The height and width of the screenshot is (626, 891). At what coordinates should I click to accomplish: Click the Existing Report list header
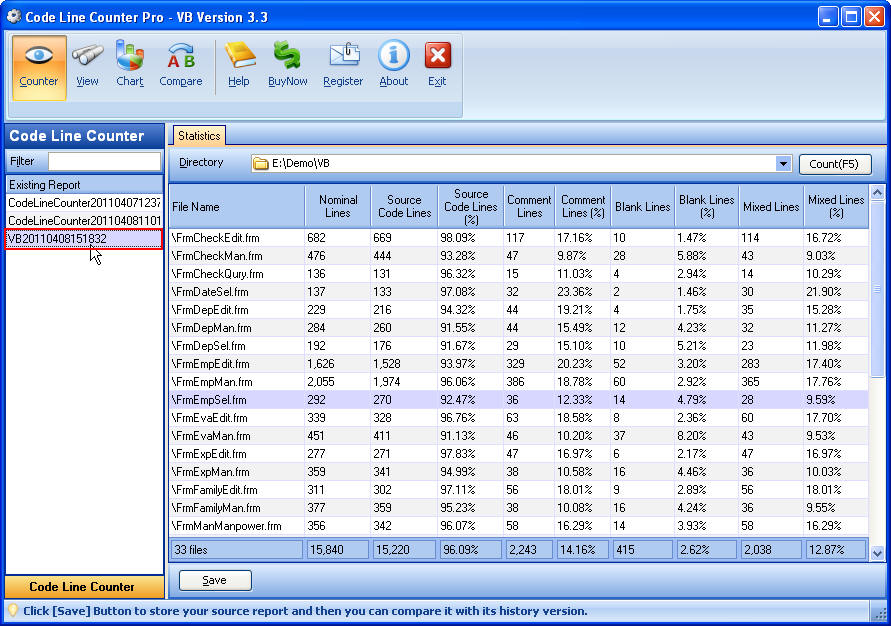coord(84,185)
